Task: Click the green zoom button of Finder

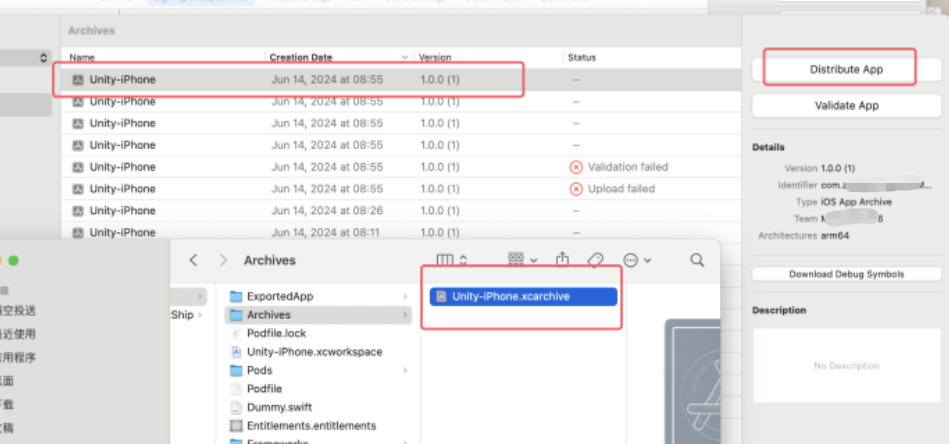Action: point(13,261)
